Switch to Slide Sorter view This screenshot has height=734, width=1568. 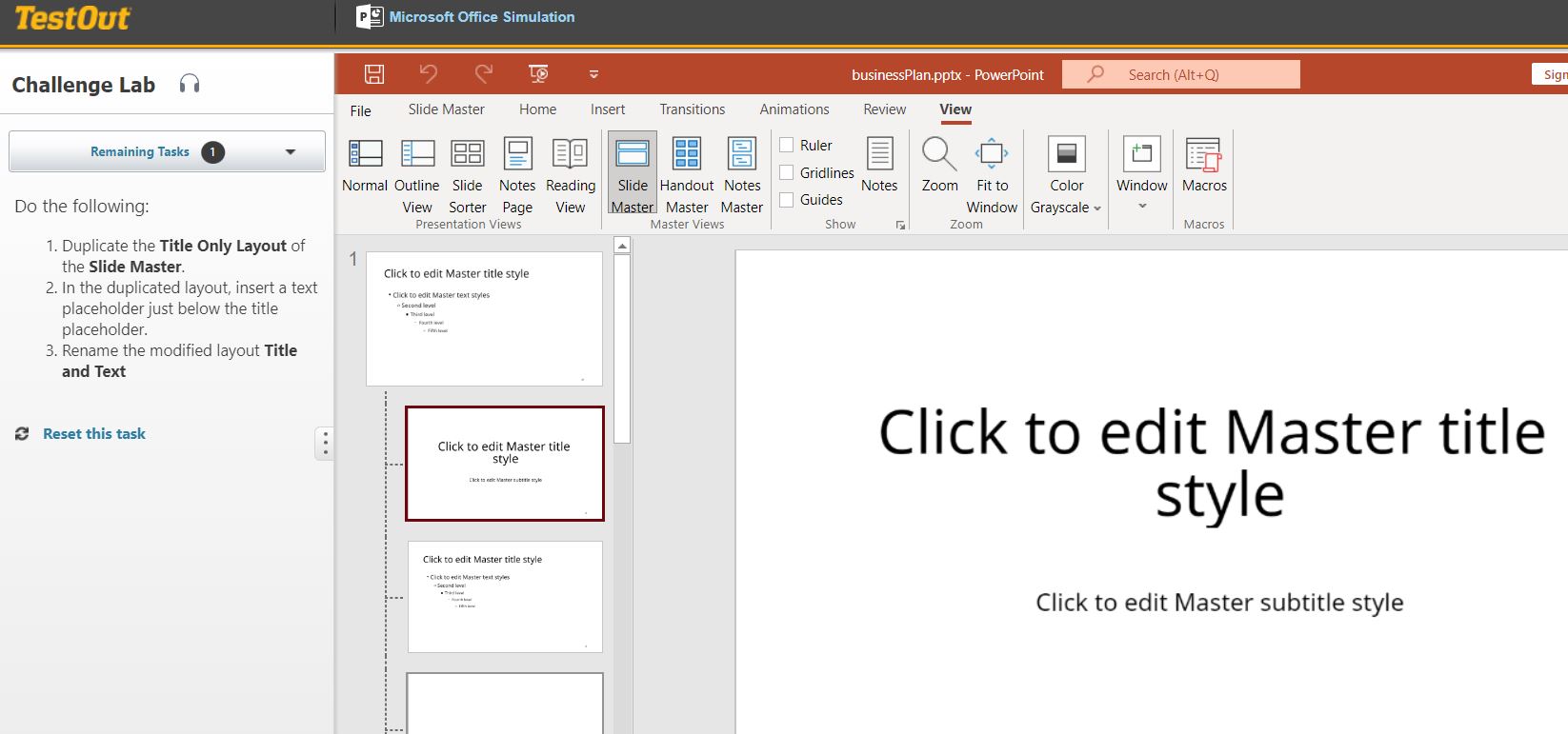[x=468, y=174]
